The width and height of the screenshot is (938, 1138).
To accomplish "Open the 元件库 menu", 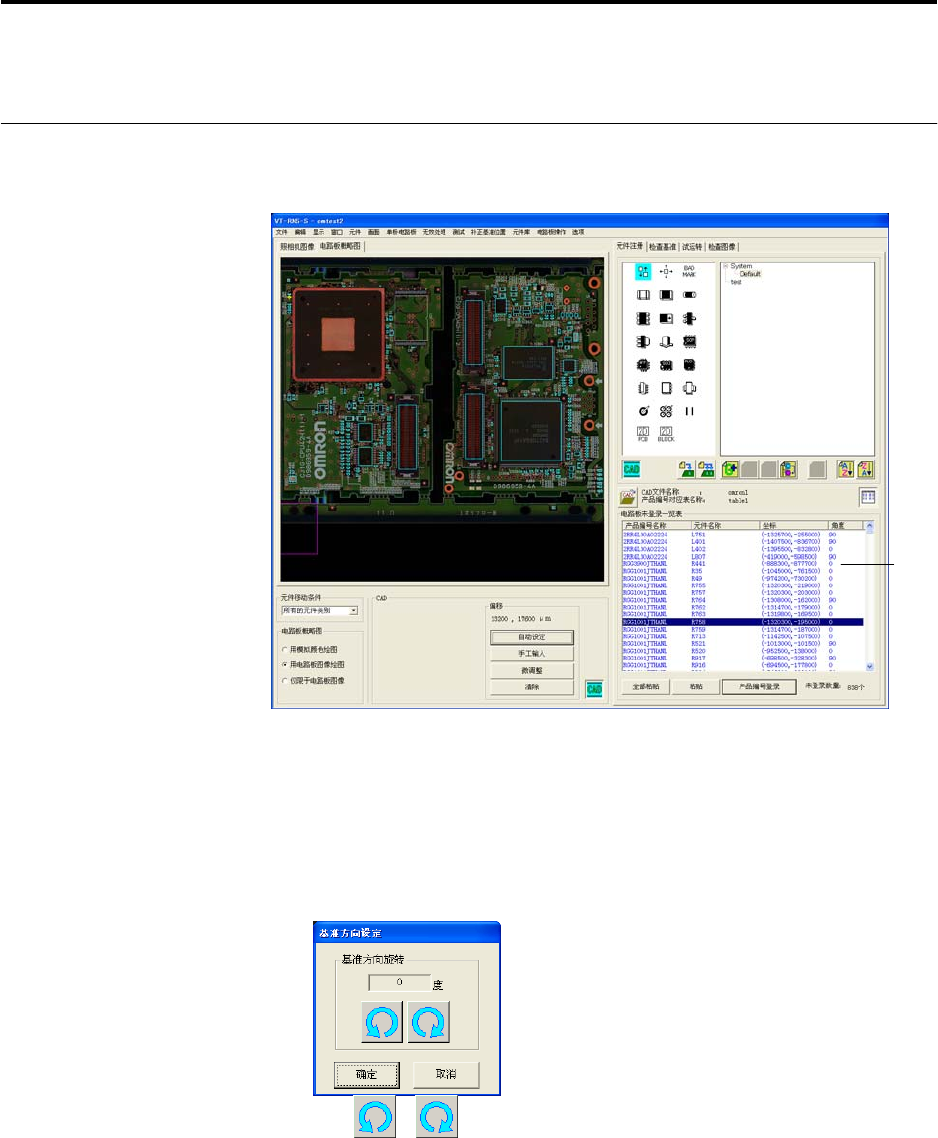I will (x=520, y=231).
